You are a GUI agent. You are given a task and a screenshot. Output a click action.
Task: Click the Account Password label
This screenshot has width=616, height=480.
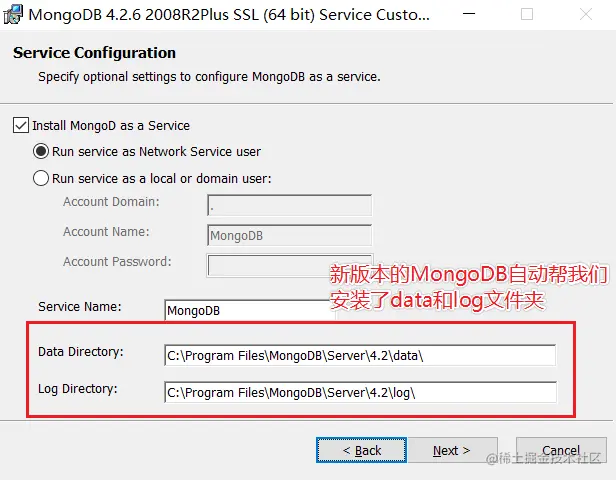(117, 262)
